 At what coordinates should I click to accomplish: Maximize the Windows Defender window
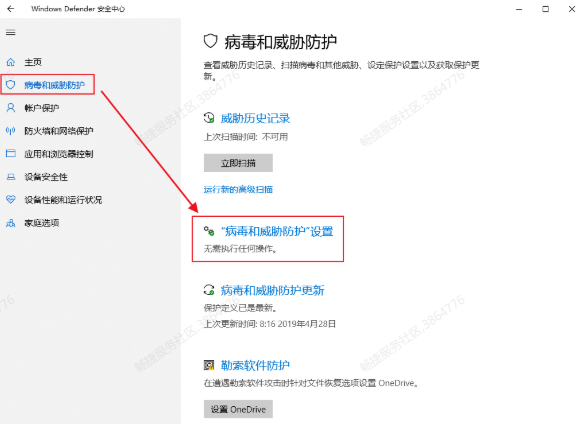546,9
